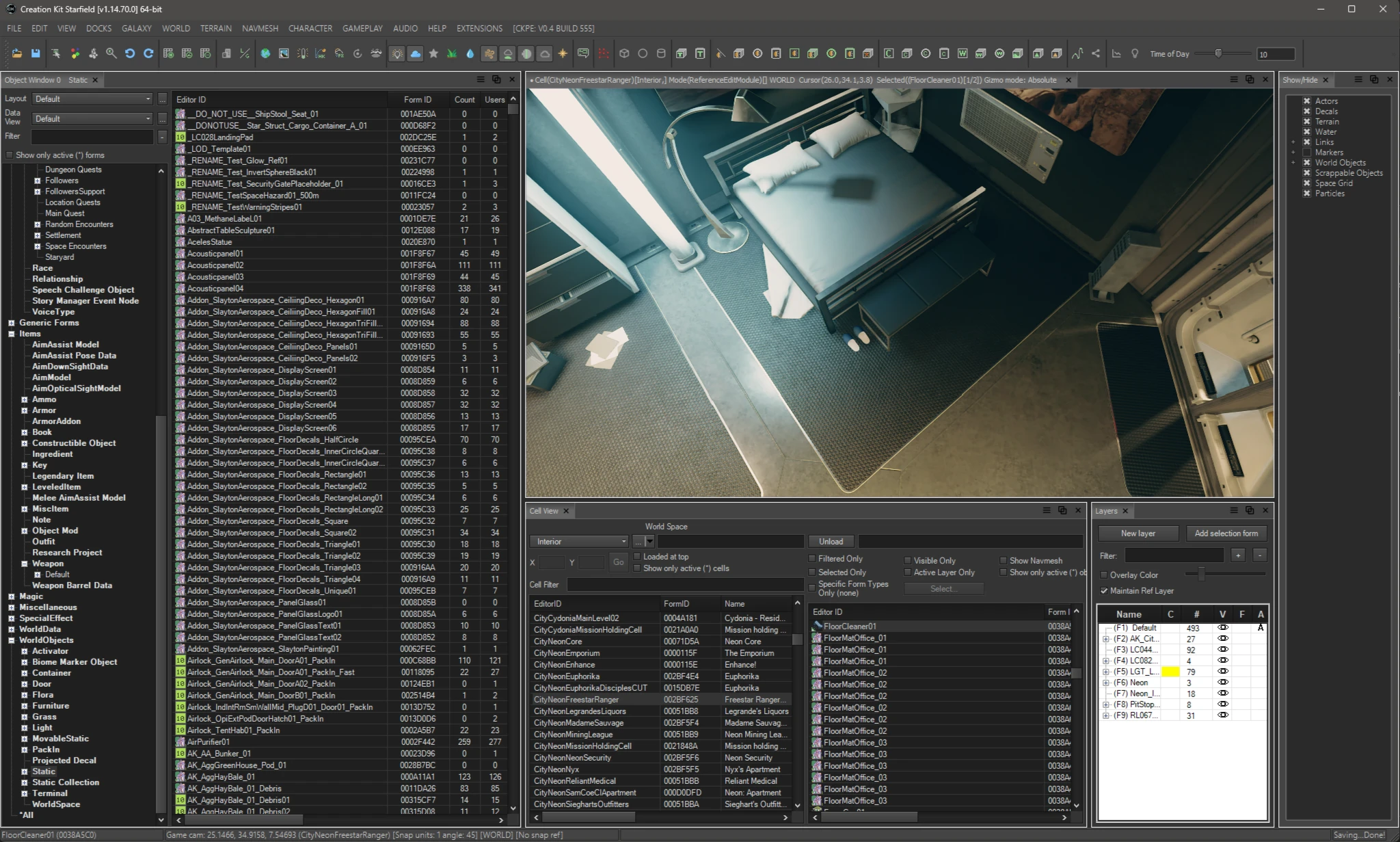Screen dimensions: 1400x842
Task: Click the New layer button
Action: (x=1137, y=534)
